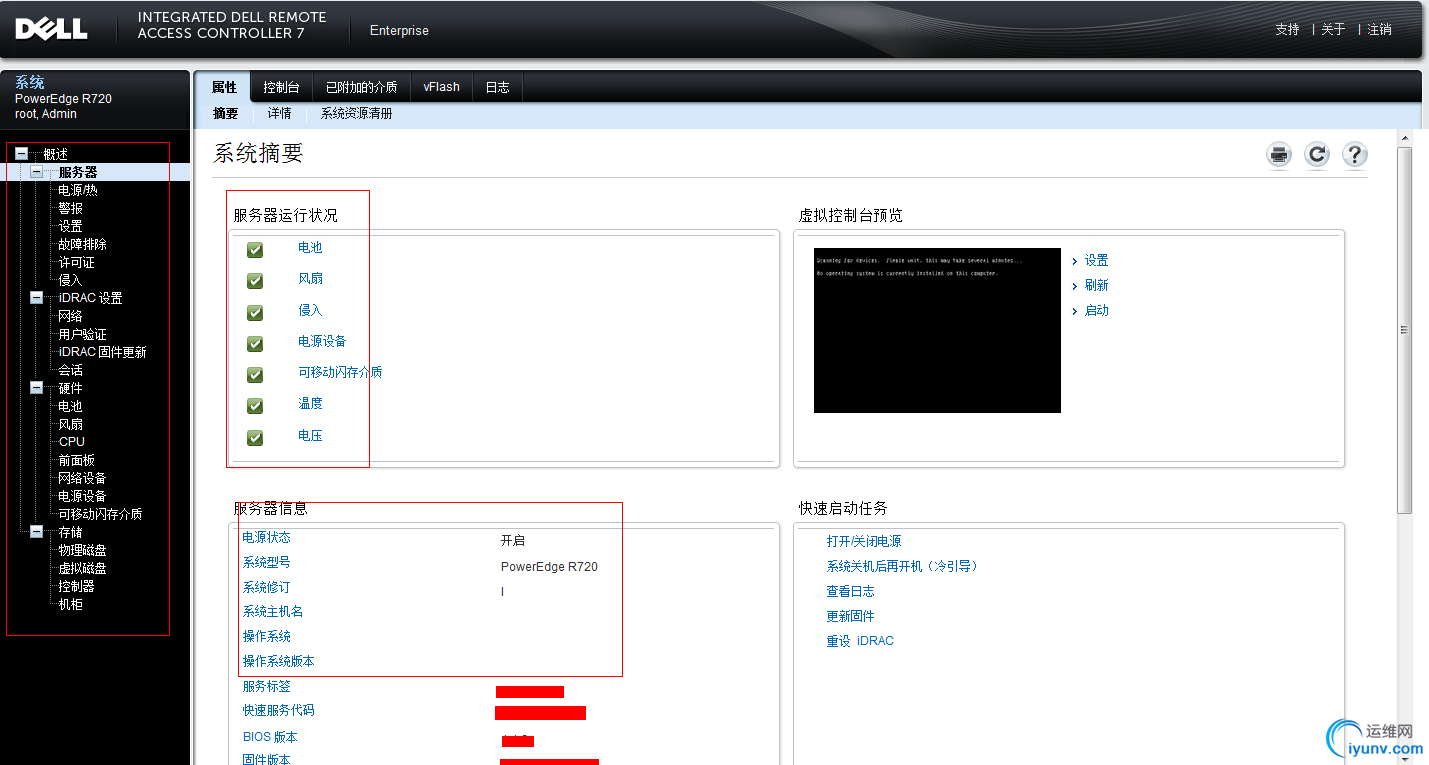
Task: Click the refresh icon near the top right
Action: tap(1316, 154)
